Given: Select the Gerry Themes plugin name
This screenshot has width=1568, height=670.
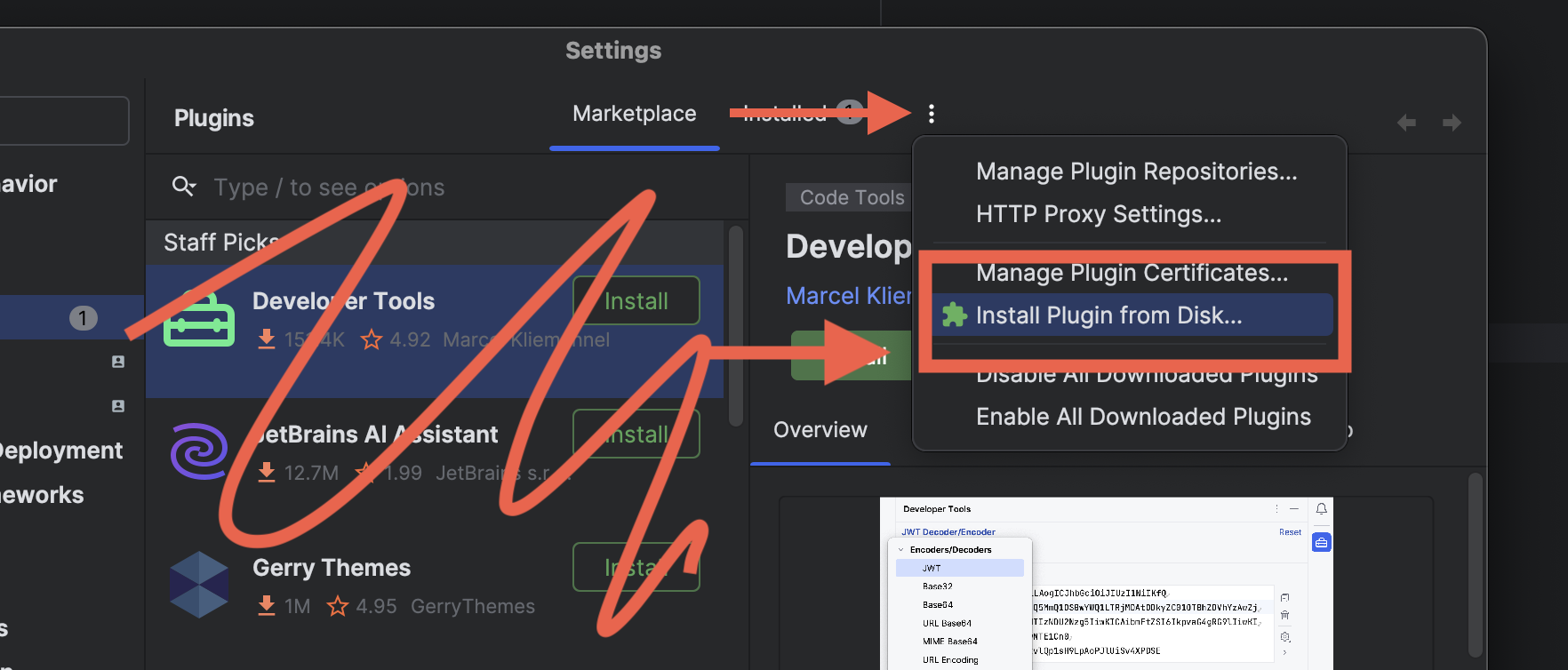Looking at the screenshot, I should click(x=332, y=568).
